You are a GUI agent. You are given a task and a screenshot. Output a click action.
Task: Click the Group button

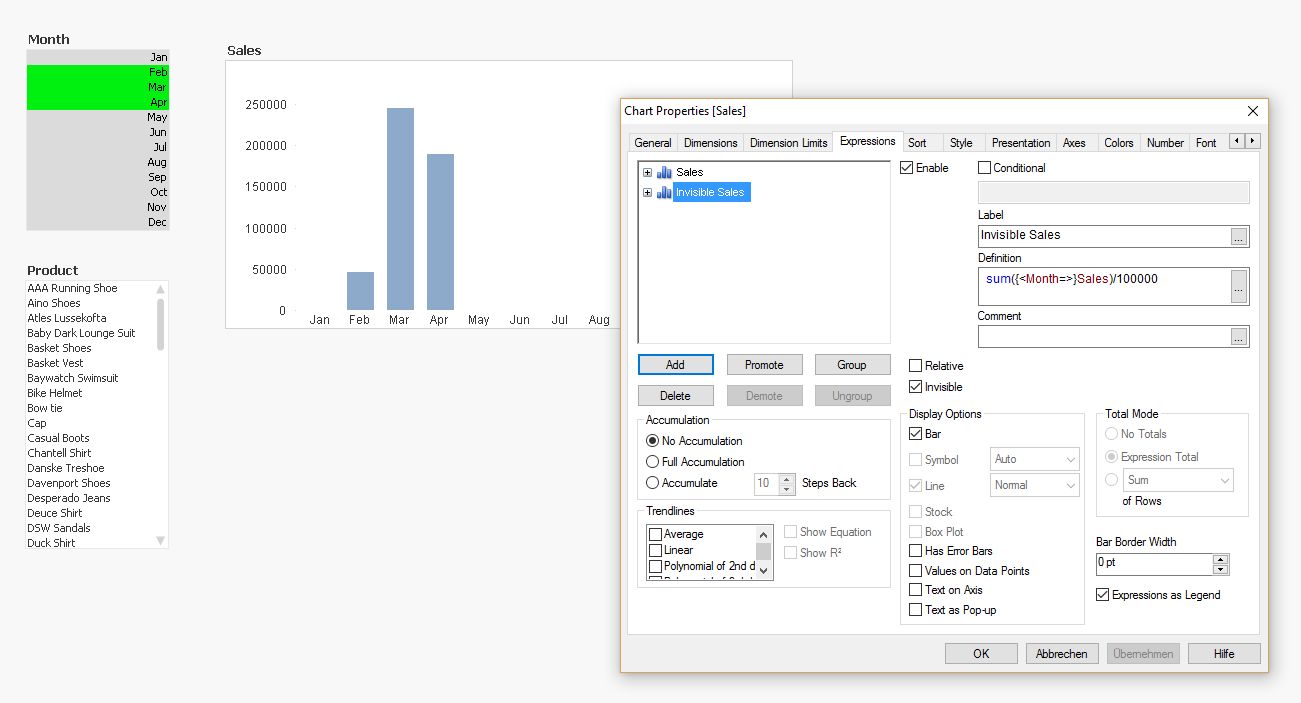point(852,365)
